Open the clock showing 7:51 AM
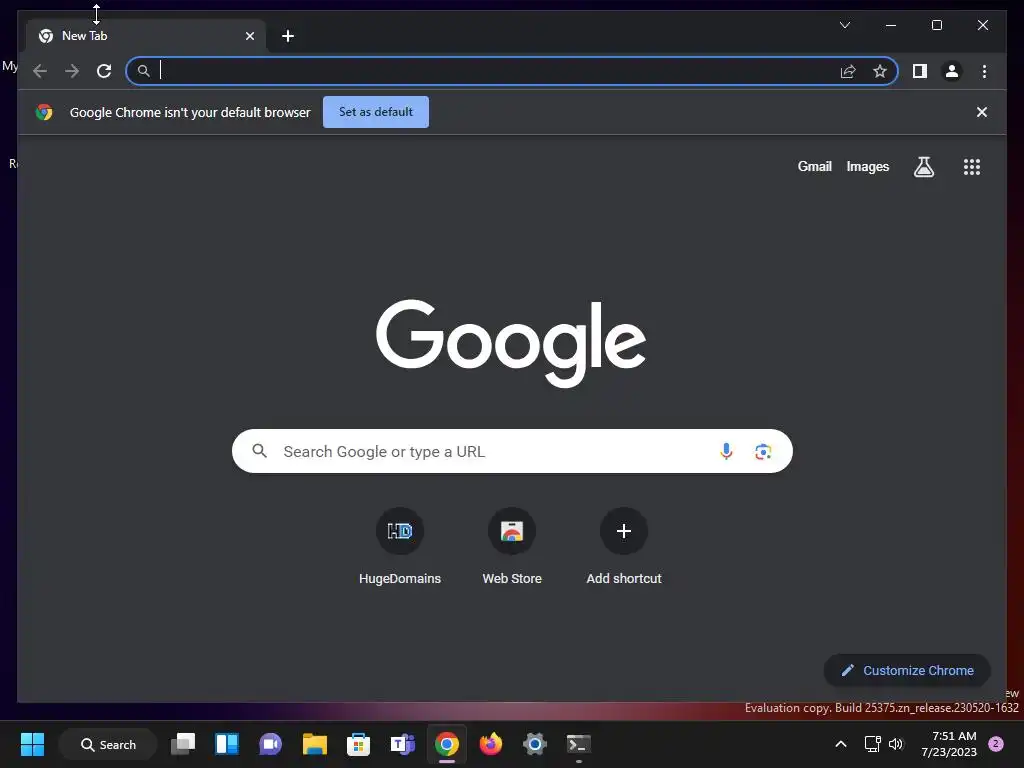Image resolution: width=1024 pixels, height=768 pixels. tap(949, 744)
